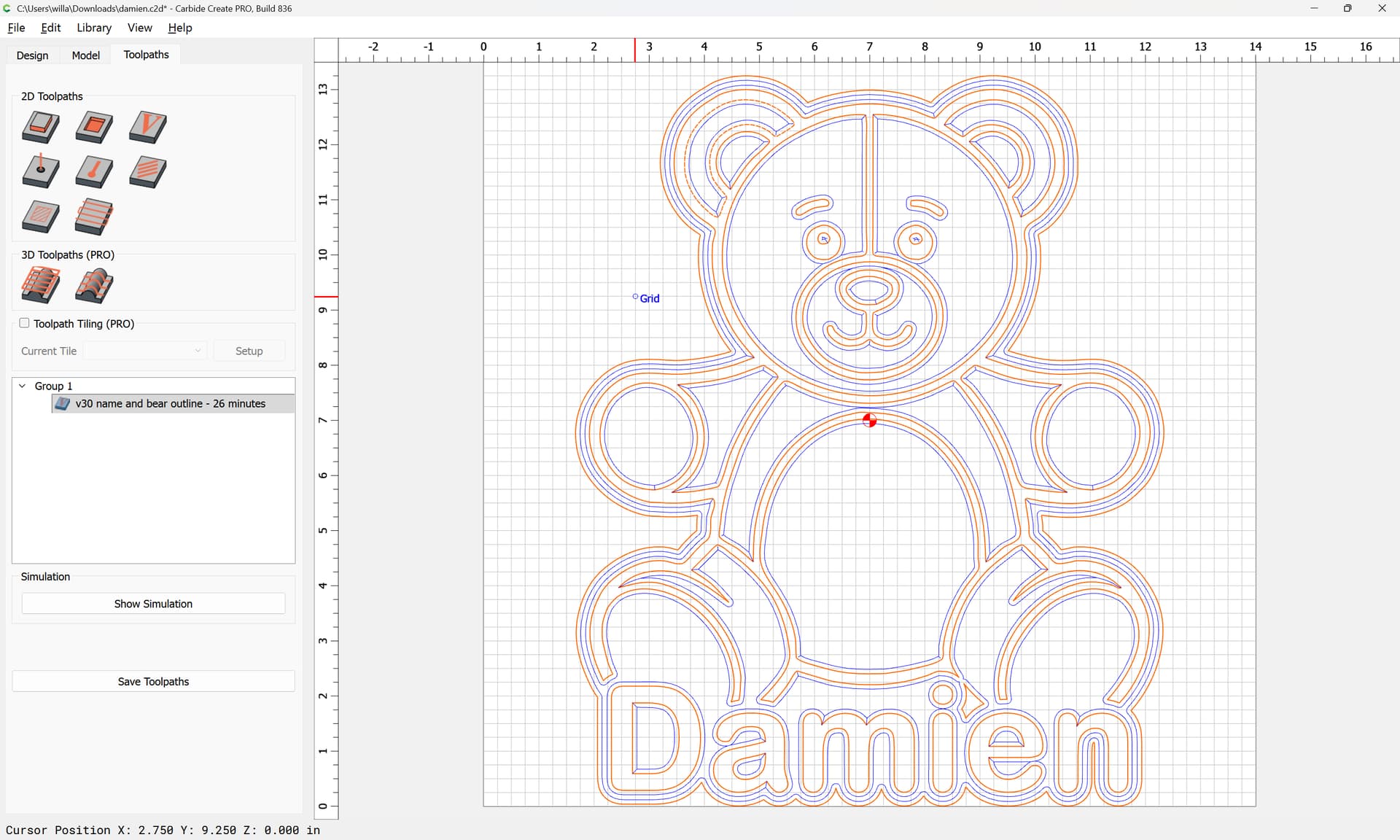Choose the 3D Rough toolpath icon
Image resolution: width=1400 pixels, height=840 pixels.
(41, 285)
